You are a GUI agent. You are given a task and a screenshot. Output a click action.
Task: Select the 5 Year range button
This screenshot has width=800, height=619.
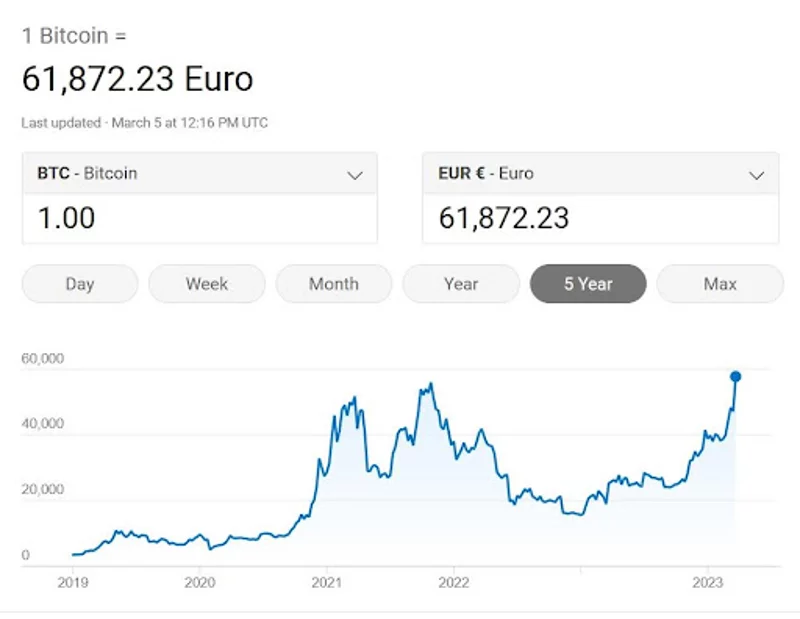click(587, 284)
